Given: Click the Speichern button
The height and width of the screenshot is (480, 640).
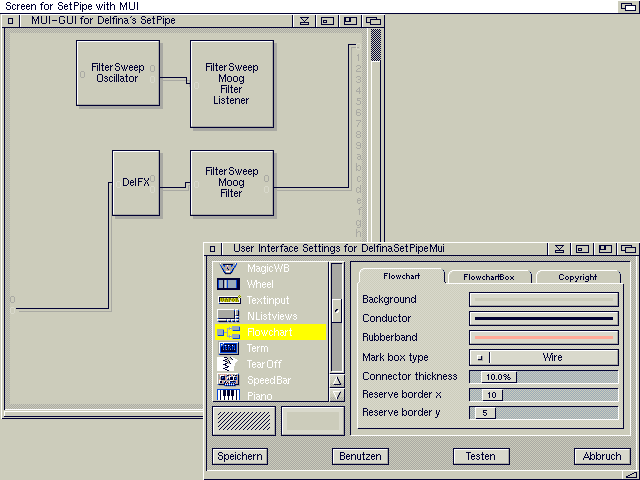Looking at the screenshot, I should (x=240, y=456).
